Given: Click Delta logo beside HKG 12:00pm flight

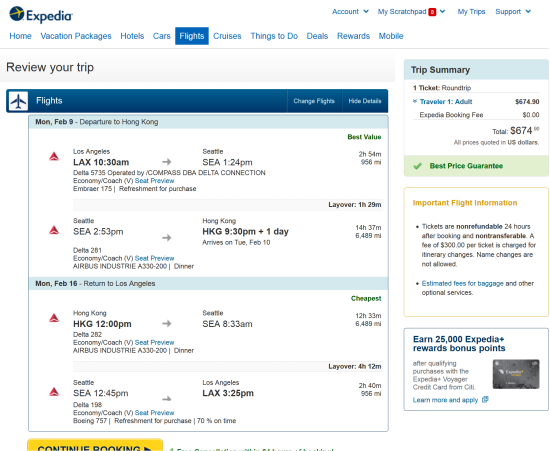Looking at the screenshot, I should [x=54, y=318].
